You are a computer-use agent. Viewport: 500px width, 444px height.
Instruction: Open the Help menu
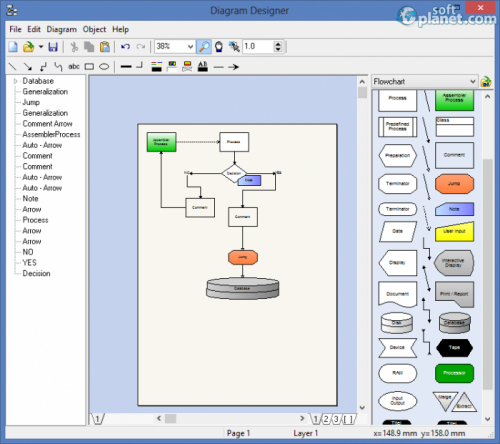point(120,29)
